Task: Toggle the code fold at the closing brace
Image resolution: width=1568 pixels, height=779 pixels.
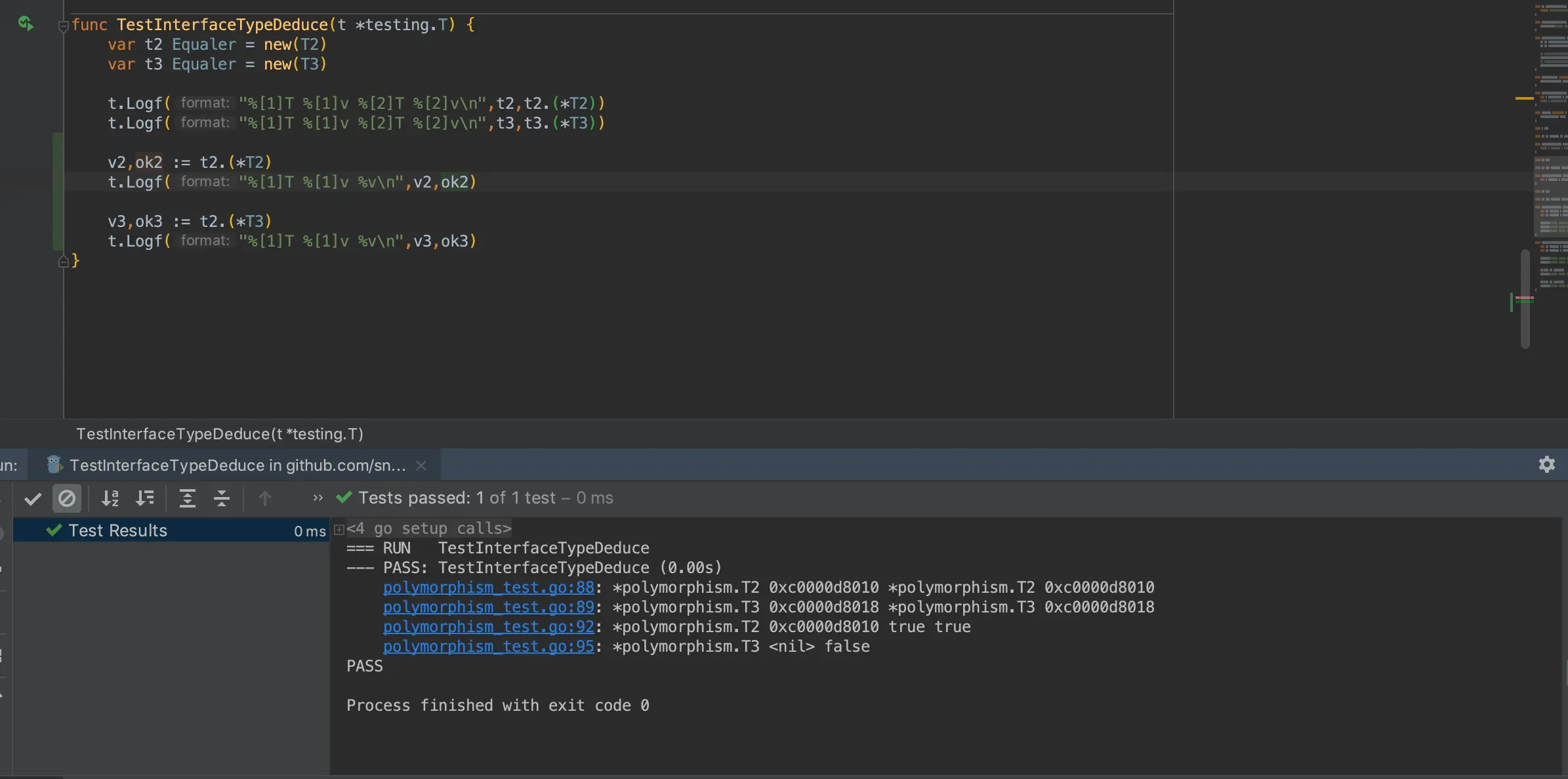Action: tap(64, 260)
